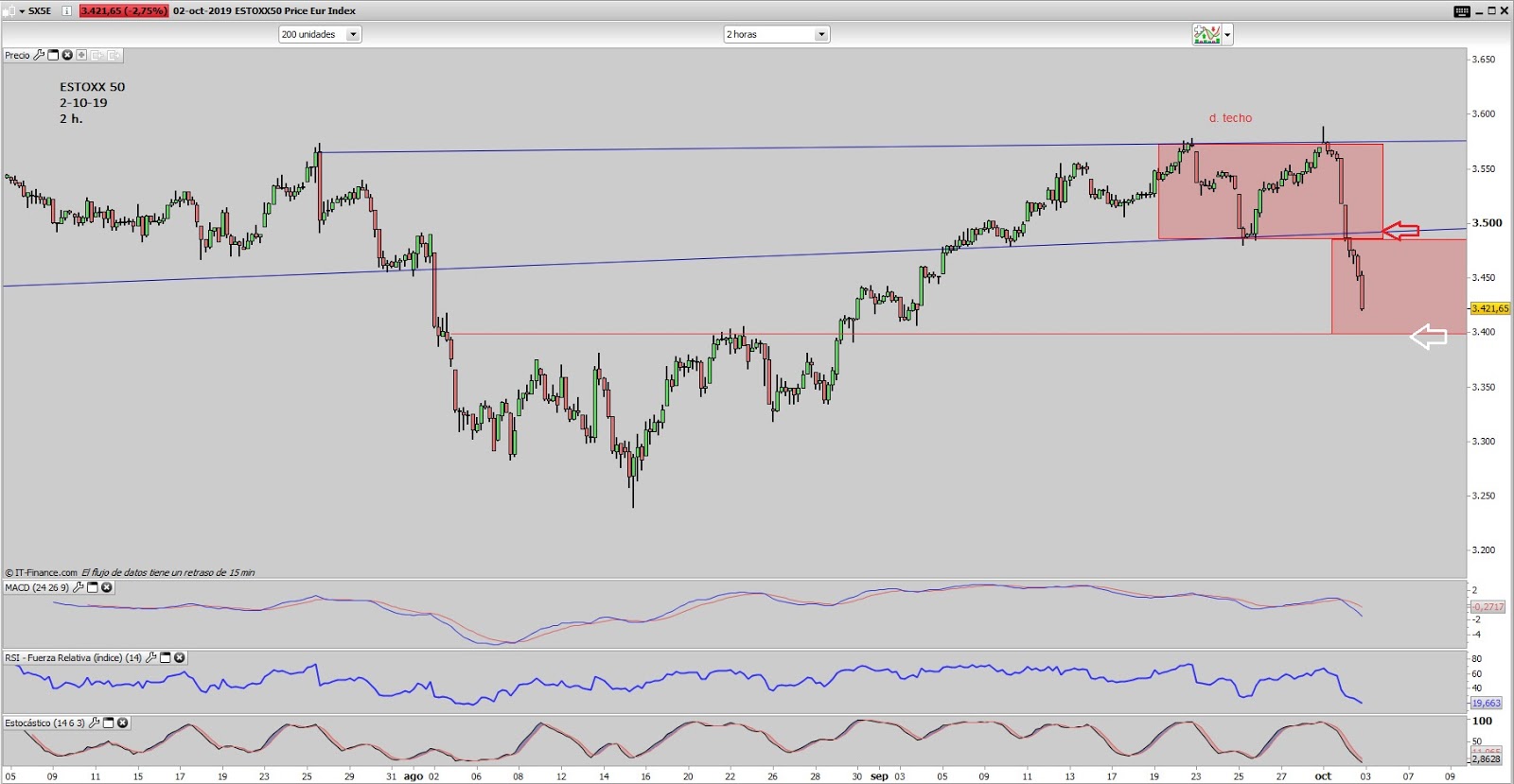Viewport: 1514px width, 784px height.
Task: Open Precio panel wrench settings
Action: (x=39, y=55)
